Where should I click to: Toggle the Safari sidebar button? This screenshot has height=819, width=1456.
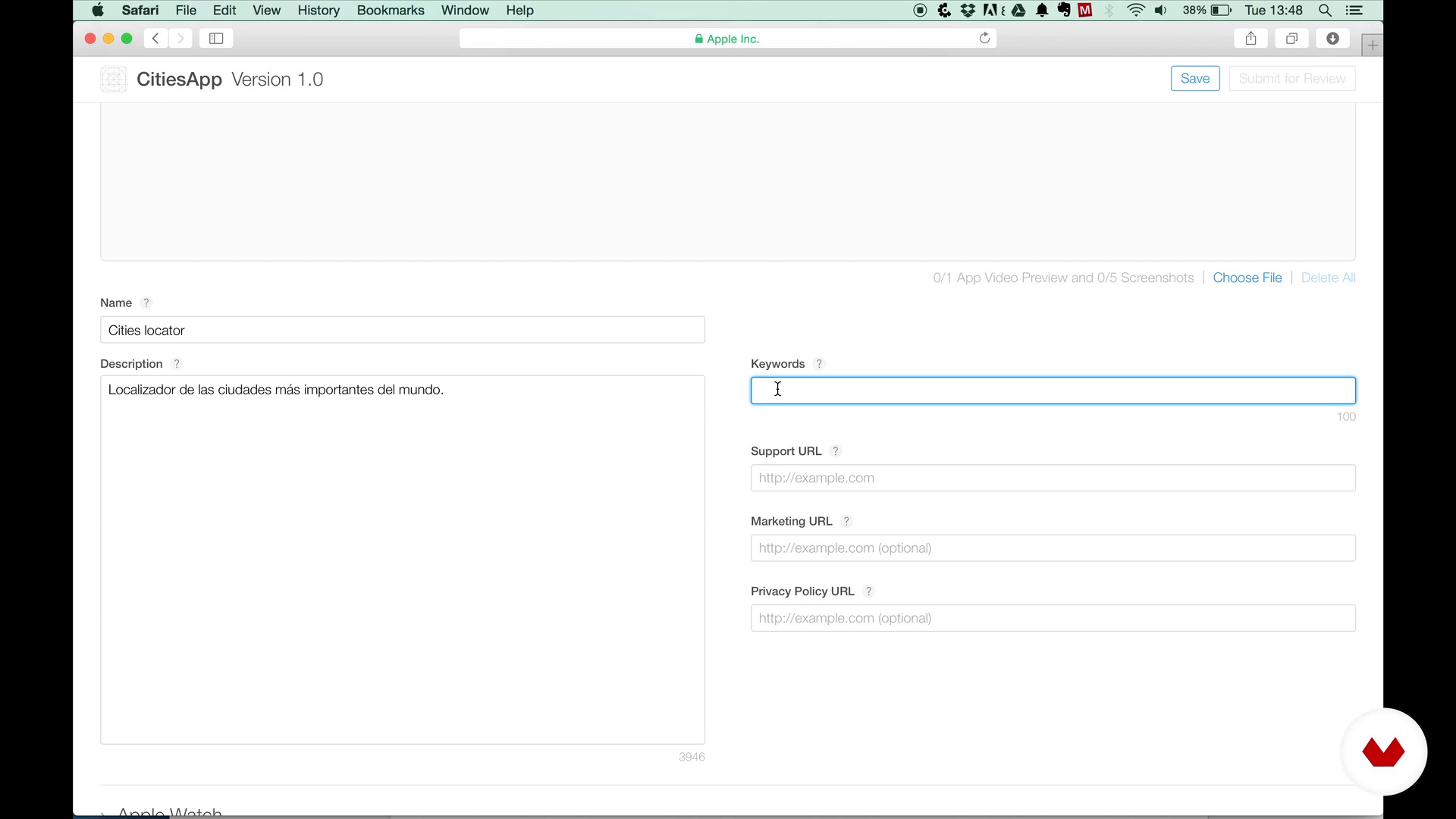(x=216, y=39)
